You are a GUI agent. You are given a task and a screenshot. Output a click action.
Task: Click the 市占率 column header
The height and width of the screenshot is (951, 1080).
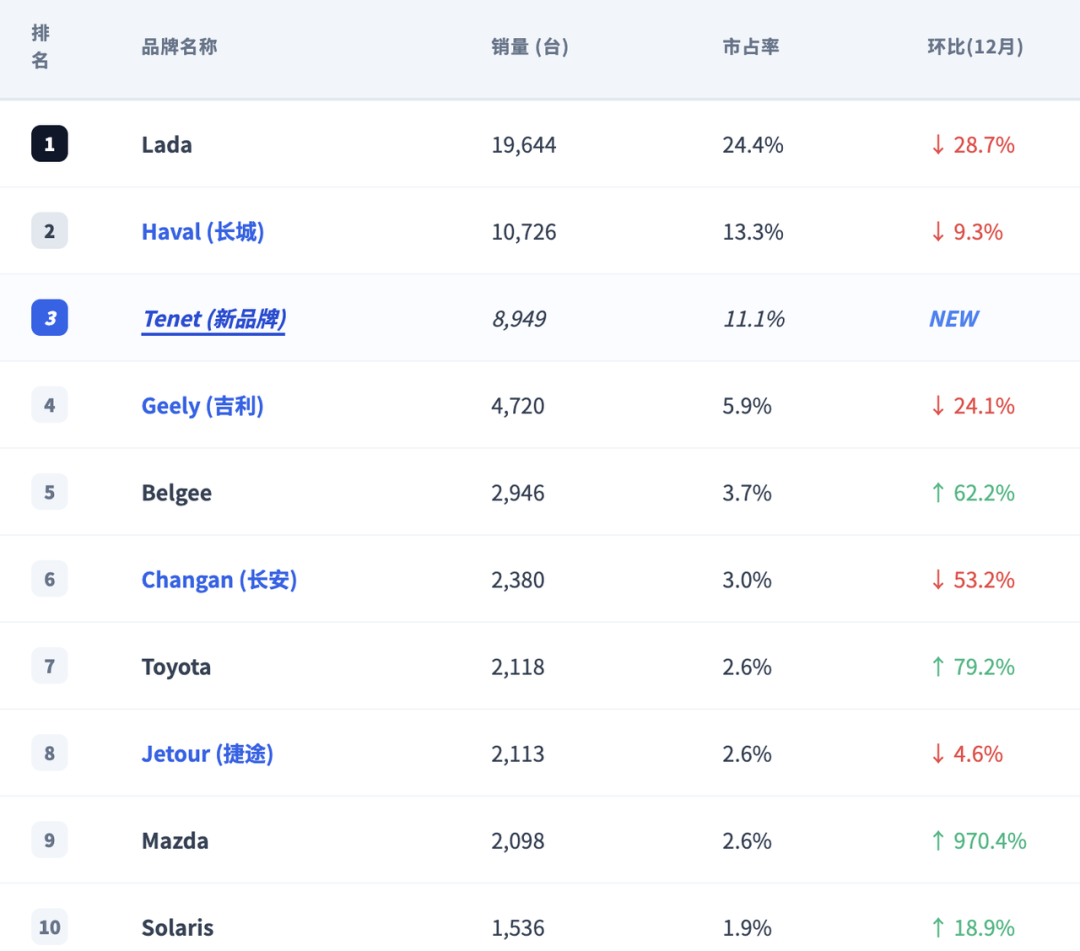click(751, 47)
